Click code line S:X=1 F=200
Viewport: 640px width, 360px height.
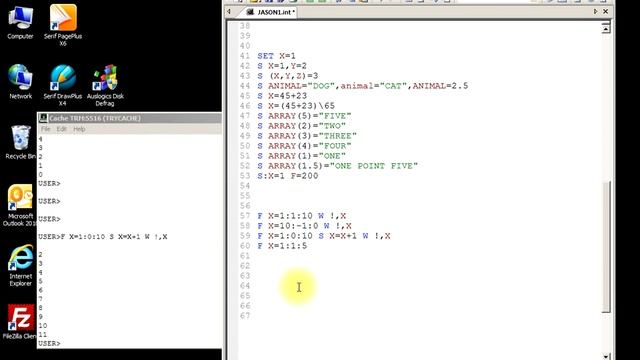(288, 176)
